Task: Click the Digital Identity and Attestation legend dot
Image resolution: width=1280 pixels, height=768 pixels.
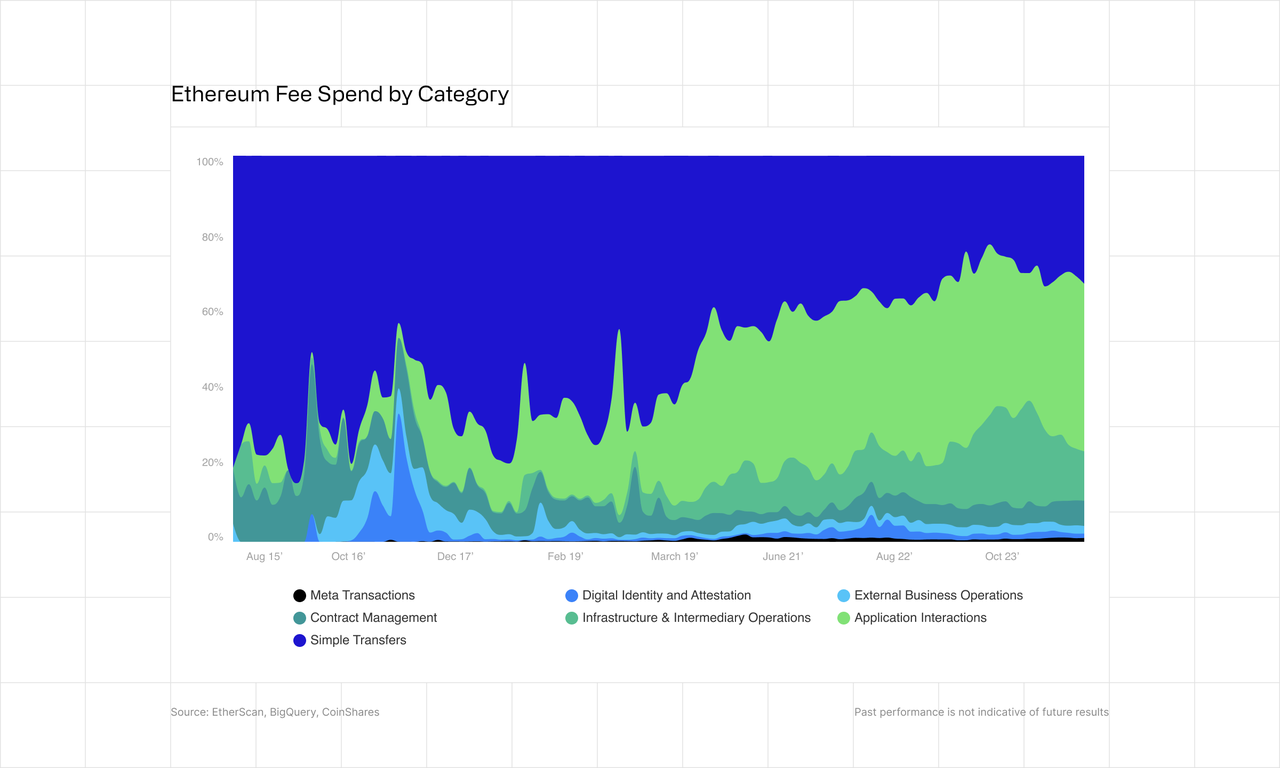Action: (x=571, y=596)
